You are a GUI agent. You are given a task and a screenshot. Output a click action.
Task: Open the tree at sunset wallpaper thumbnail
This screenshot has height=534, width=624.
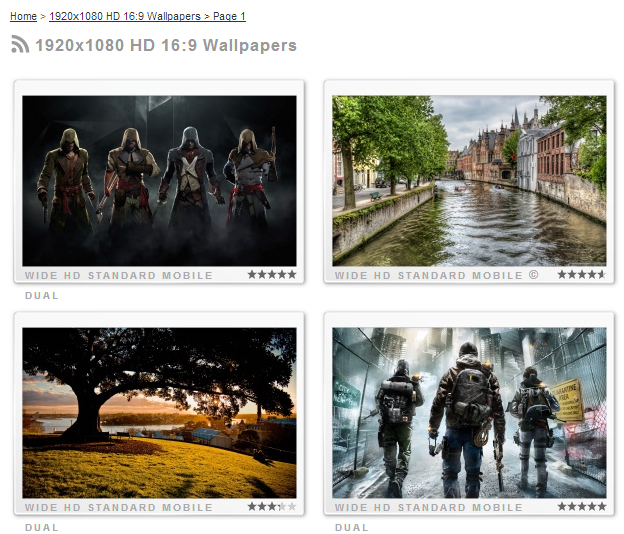point(159,413)
